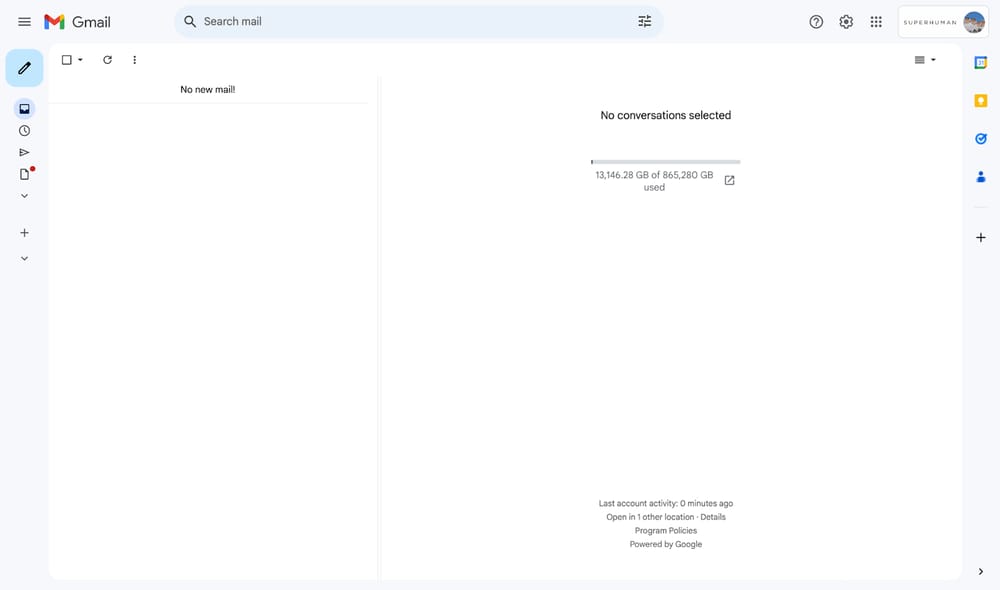Screen dimensions: 1000x590
Task: Open the Sent mail folder
Action: (24, 152)
